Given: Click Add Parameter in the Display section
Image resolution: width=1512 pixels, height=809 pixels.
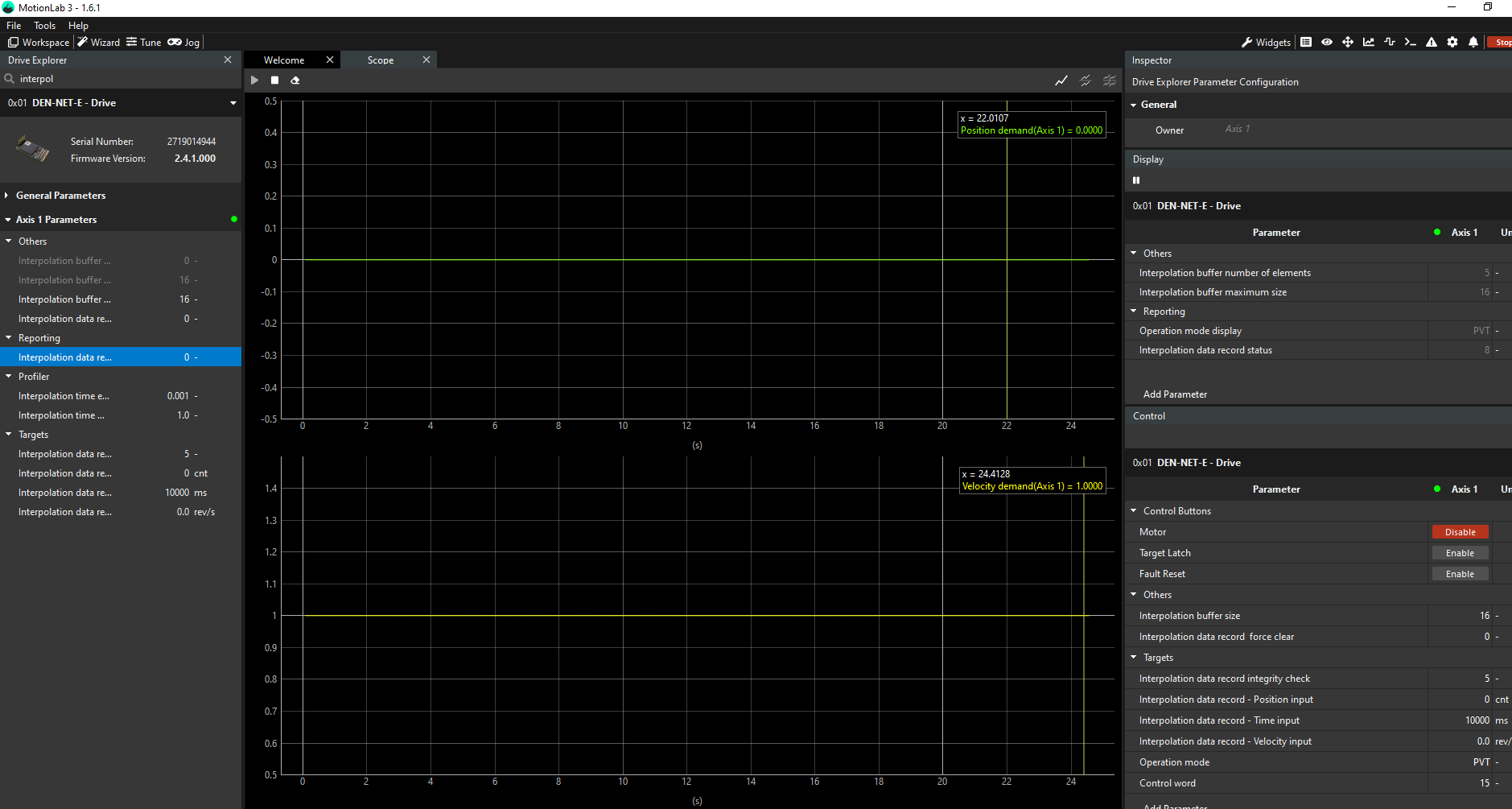Looking at the screenshot, I should [x=1175, y=394].
